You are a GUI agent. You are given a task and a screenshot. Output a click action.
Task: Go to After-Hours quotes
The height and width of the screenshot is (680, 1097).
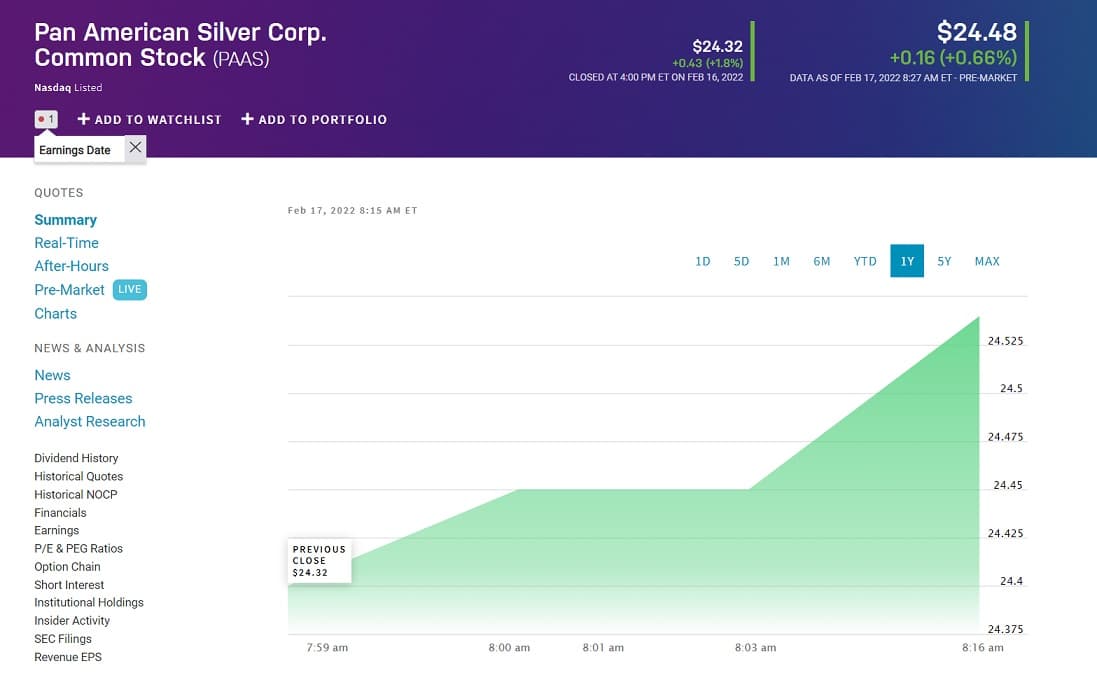tap(71, 266)
